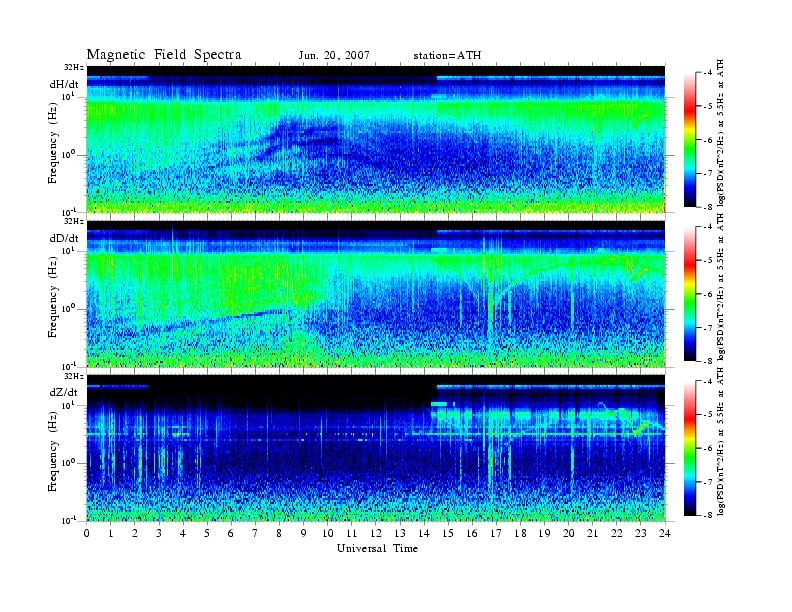Image resolution: width=792 pixels, height=612 pixels.
Task: Click hour 16 on the time axis
Action: (x=472, y=533)
